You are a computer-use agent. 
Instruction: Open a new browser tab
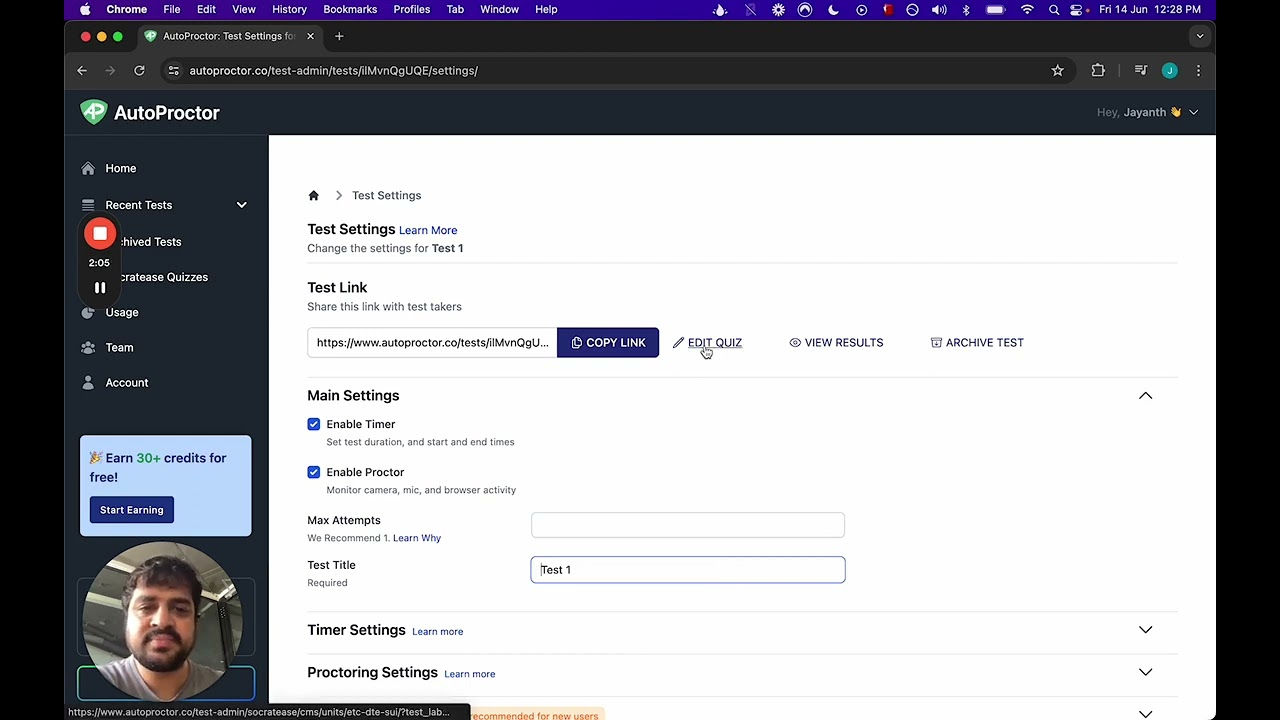[339, 36]
